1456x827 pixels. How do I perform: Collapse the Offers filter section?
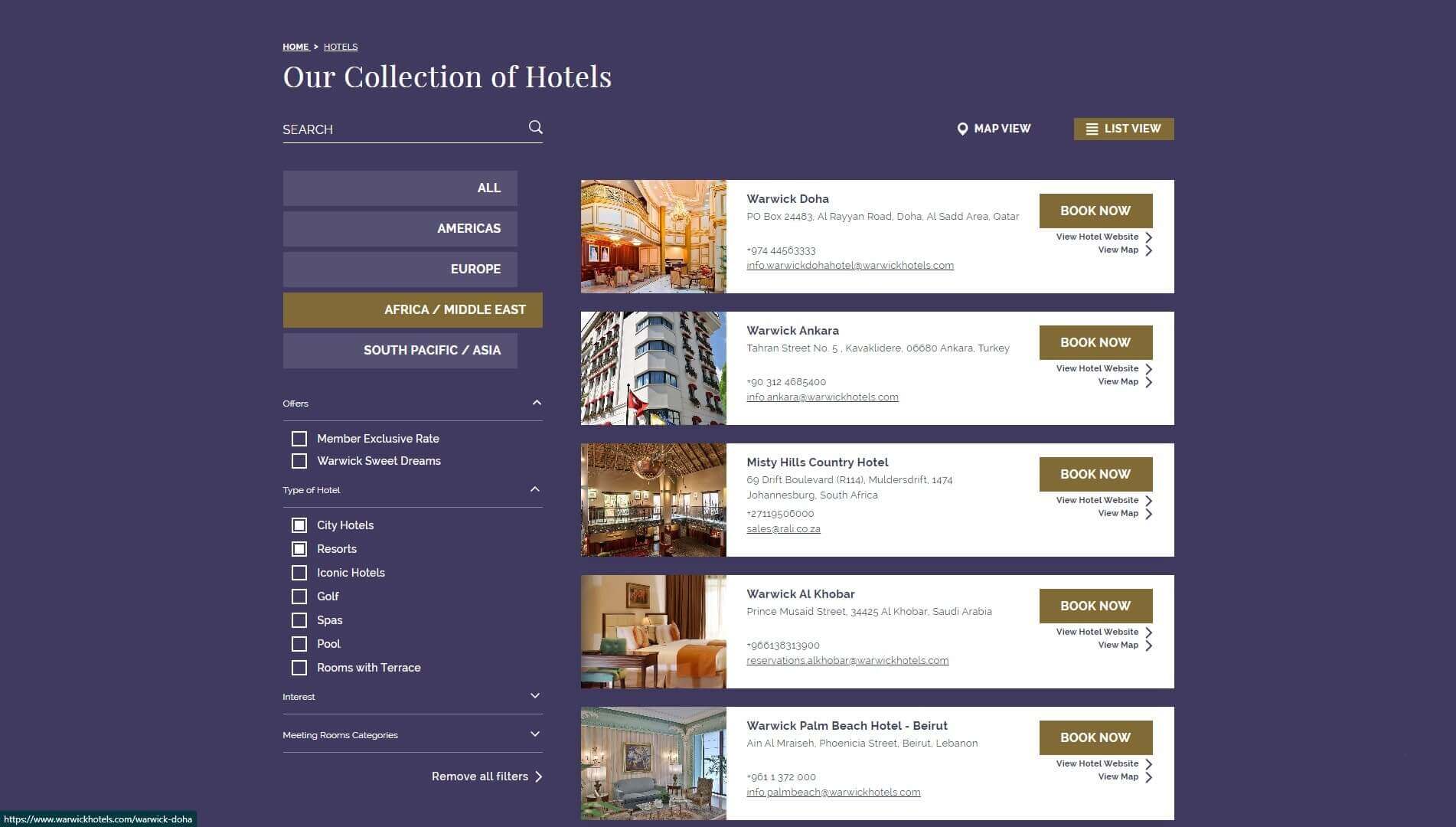tap(536, 403)
